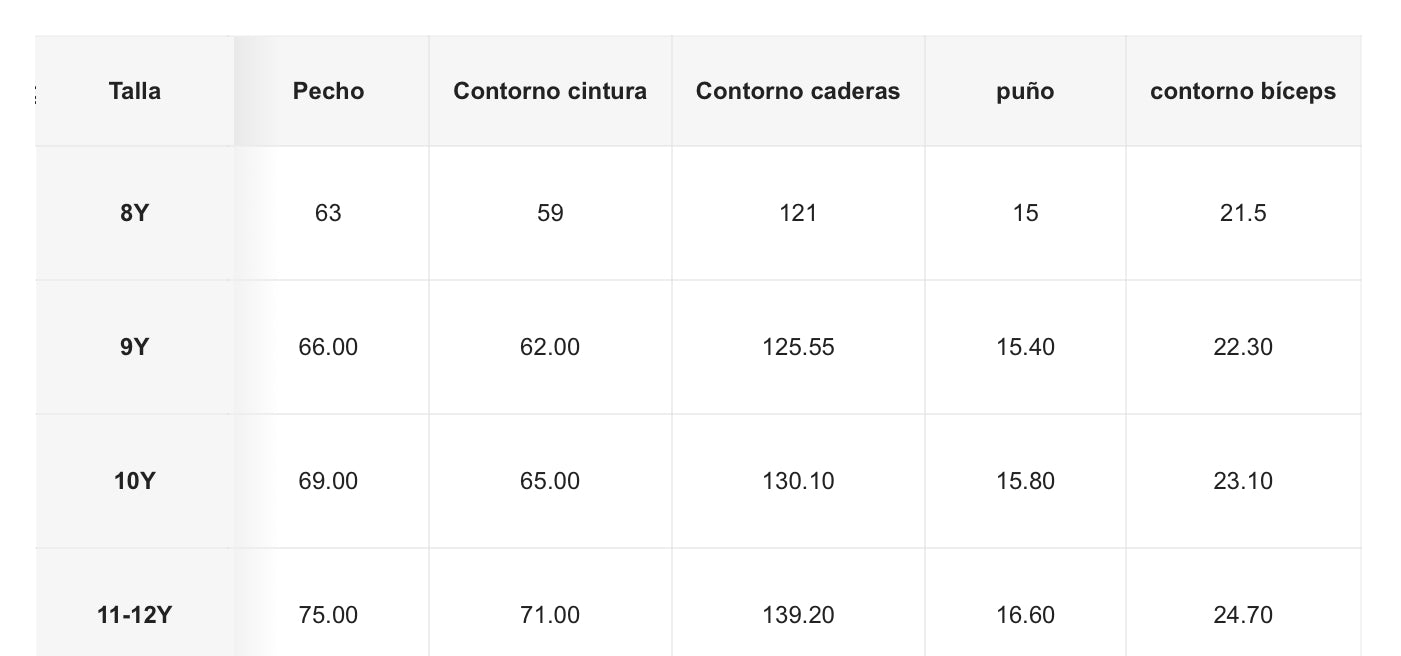
Task: Click the 9Y biceps value 22.30
Action: (x=1243, y=347)
